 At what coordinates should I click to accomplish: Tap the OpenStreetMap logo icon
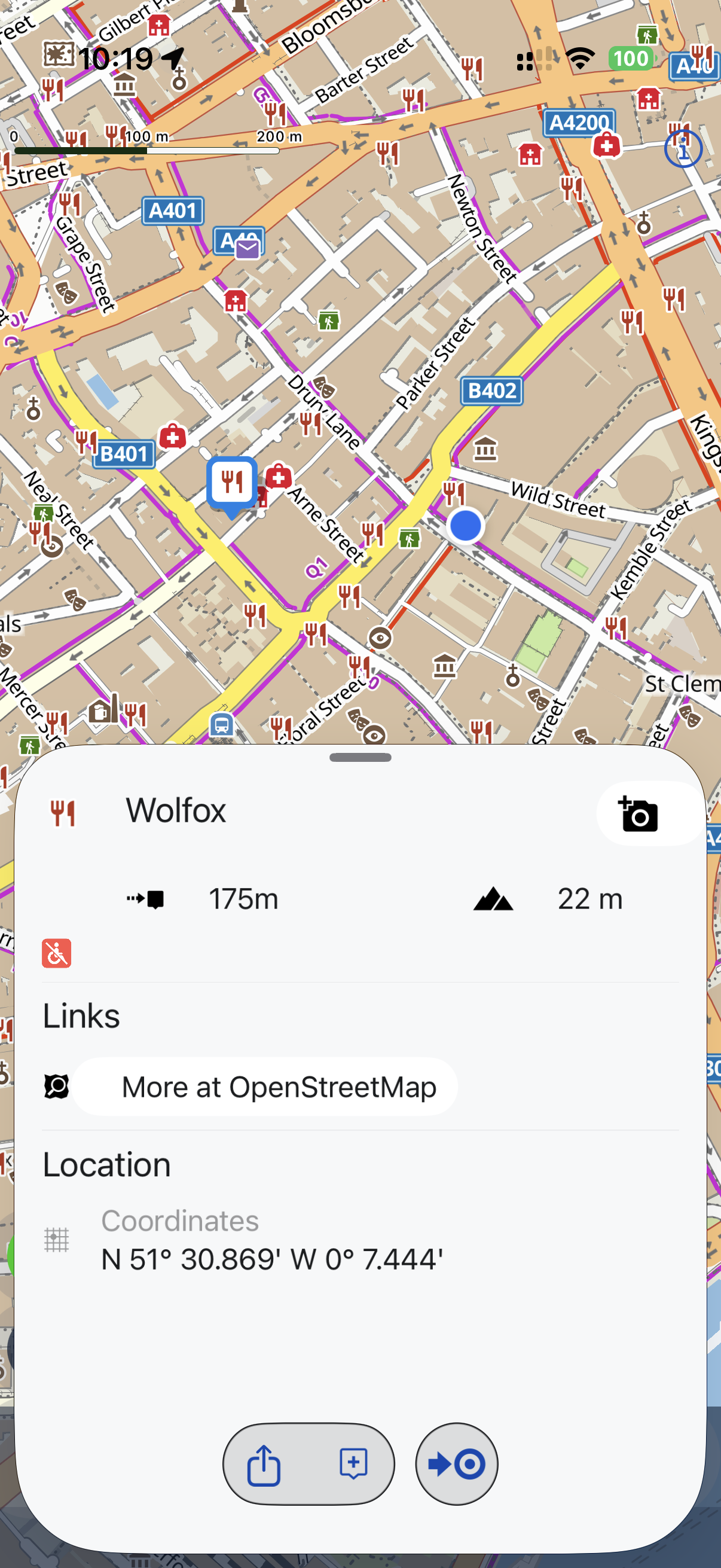coord(57,1087)
